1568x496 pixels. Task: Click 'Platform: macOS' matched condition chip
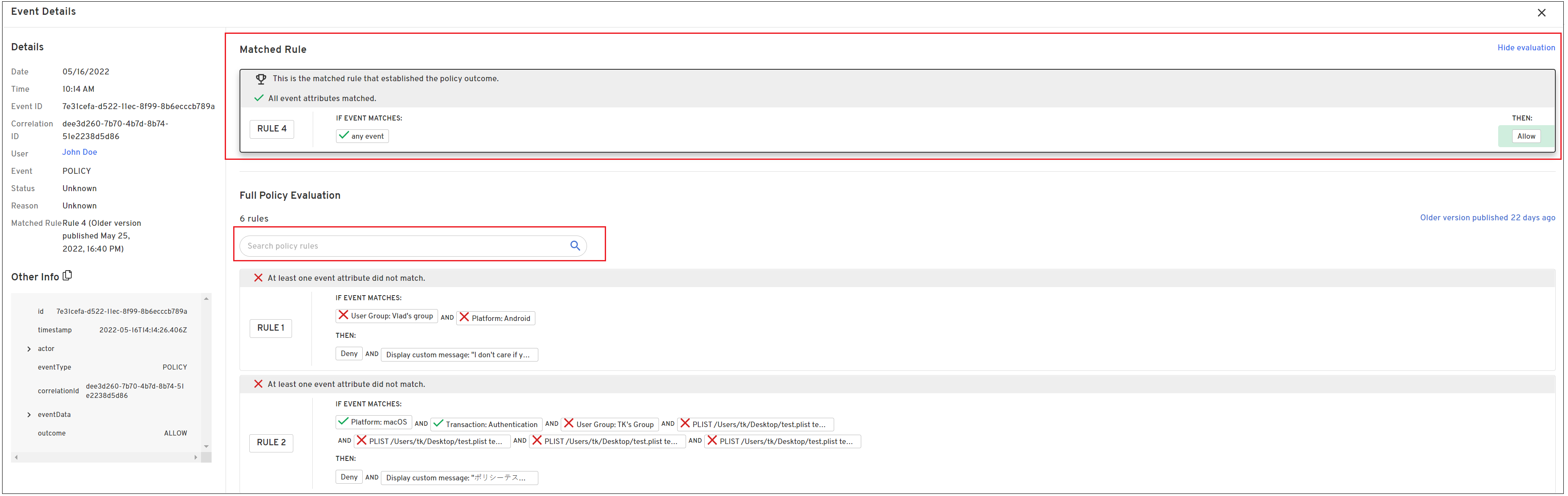pos(373,422)
